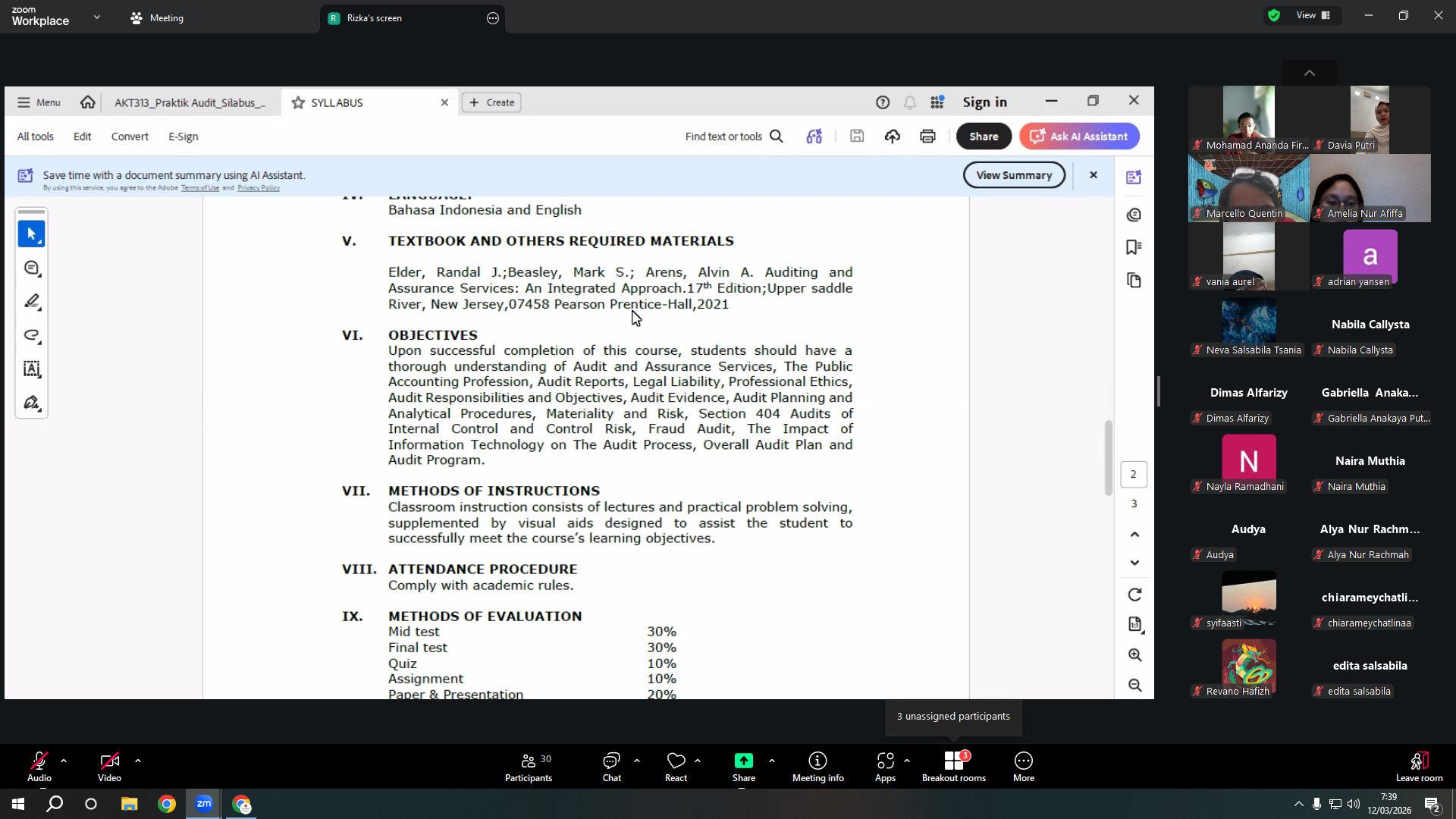
Task: Open the comments panel in right sidebar
Action: (x=1134, y=215)
